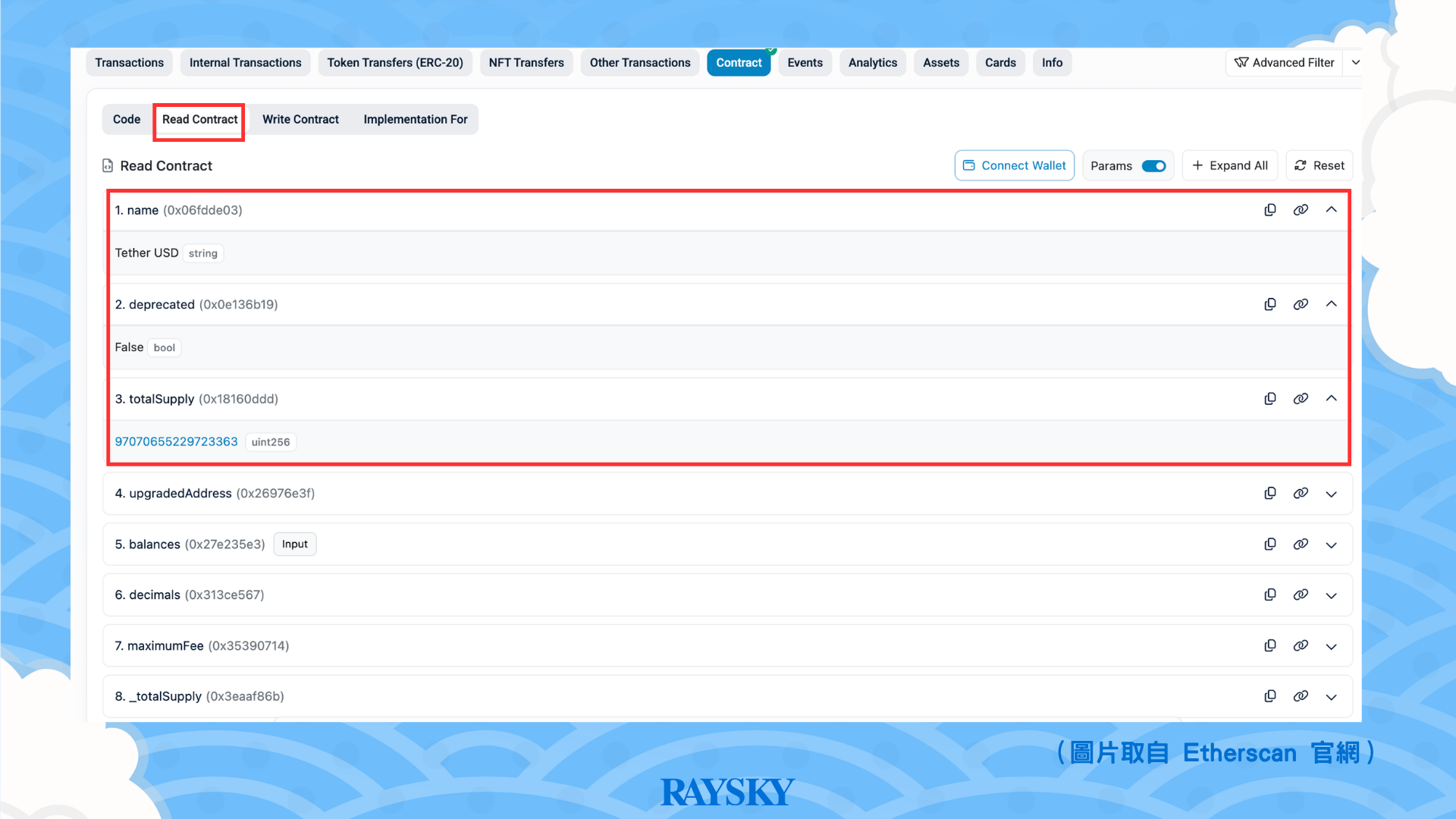Select the Contract tab
Screen dimensions: 1456x819
pos(739,63)
